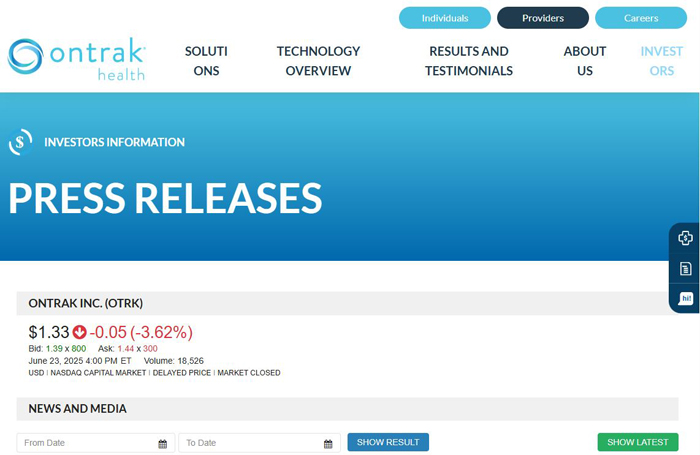
Task: Open the About Us menu item
Action: 585,61
